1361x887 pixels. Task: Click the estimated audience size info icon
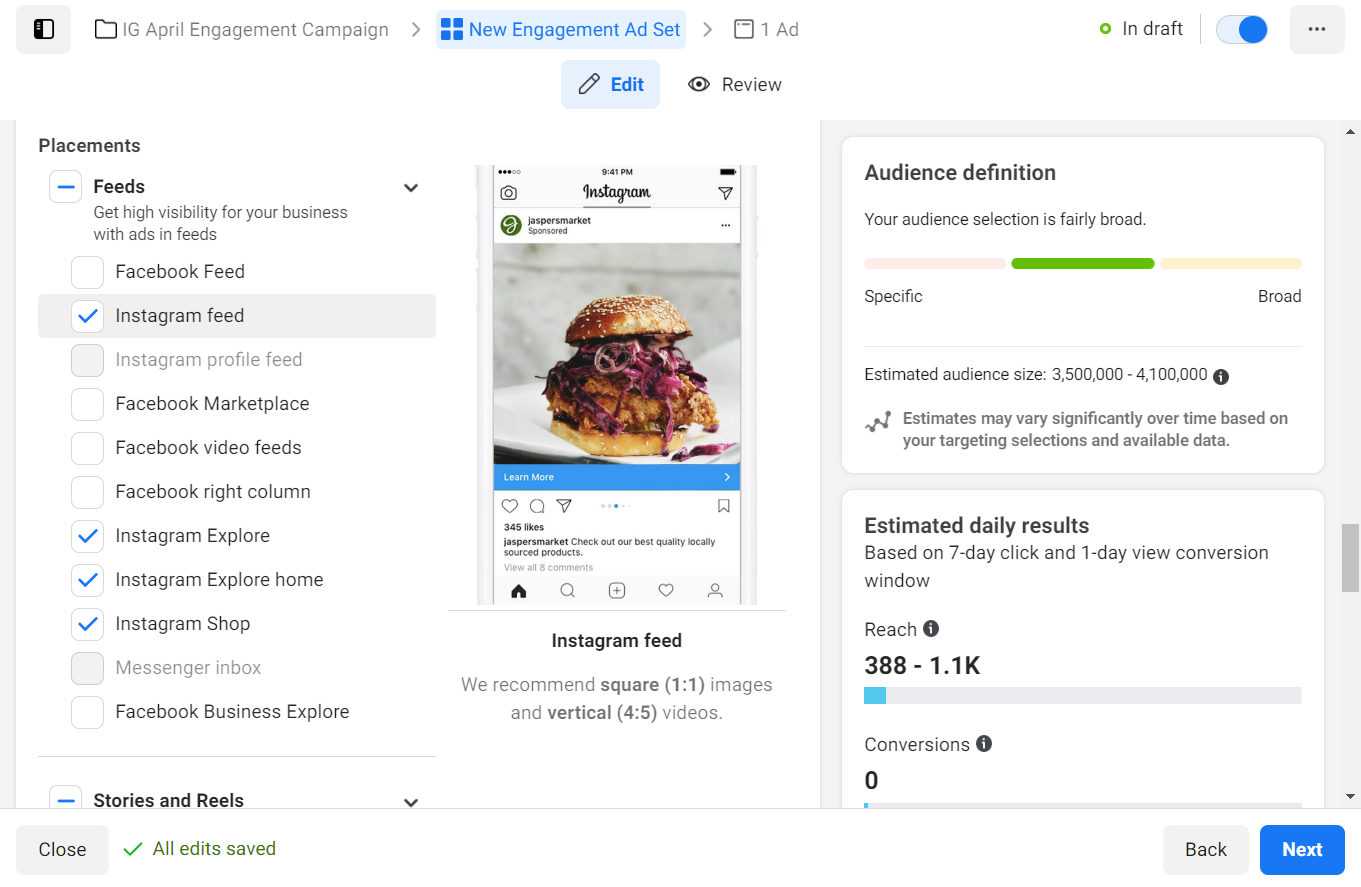pyautogui.click(x=1220, y=377)
